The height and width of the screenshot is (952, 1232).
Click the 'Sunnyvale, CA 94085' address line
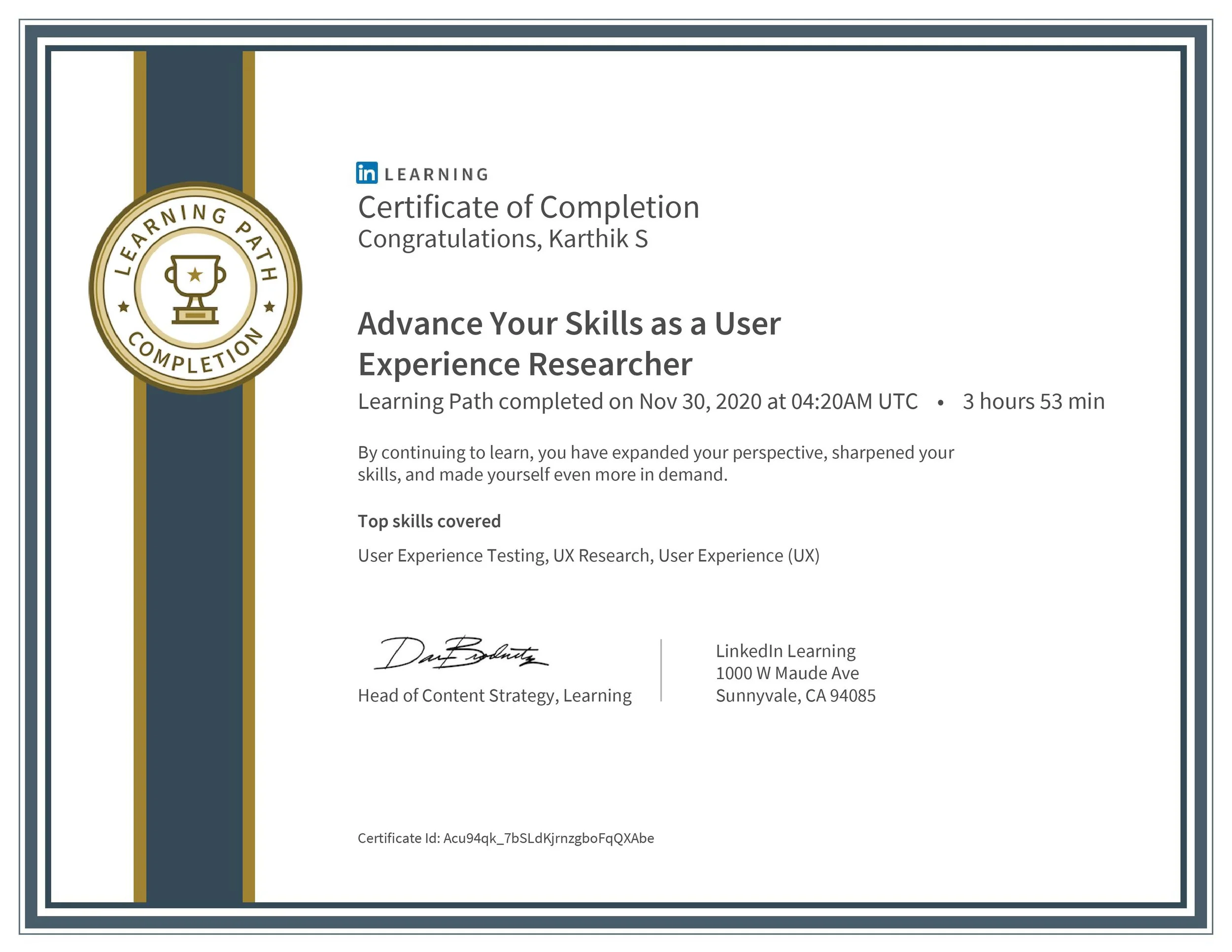(x=795, y=695)
